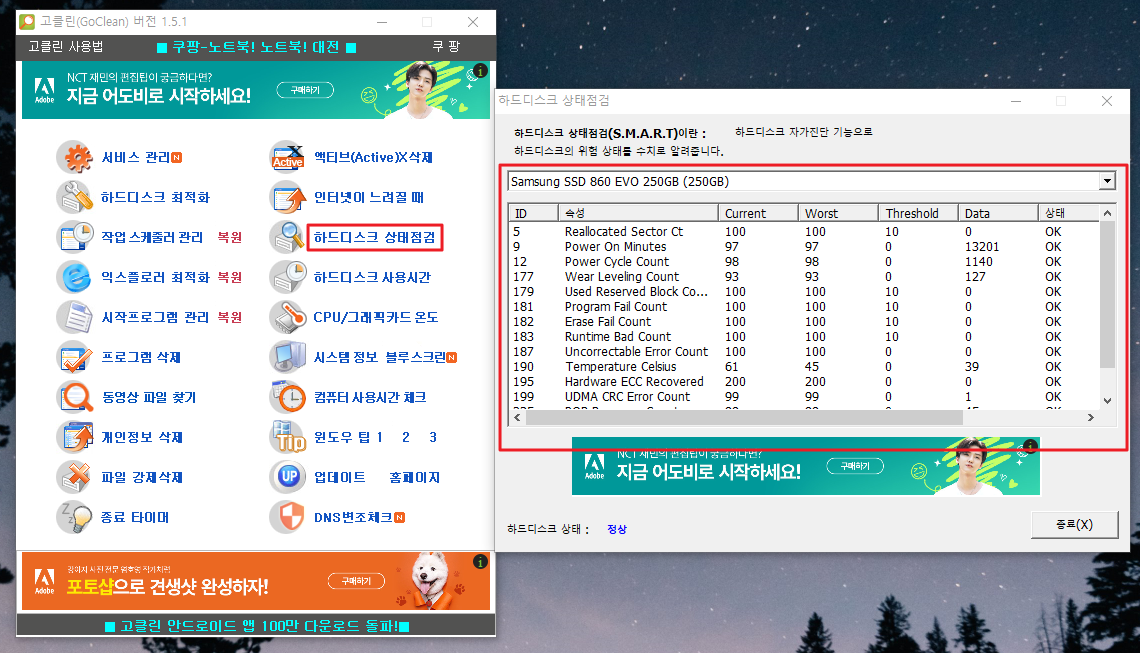Open 윈도우 팁 number 2 link
1140x653 pixels.
click(406, 437)
